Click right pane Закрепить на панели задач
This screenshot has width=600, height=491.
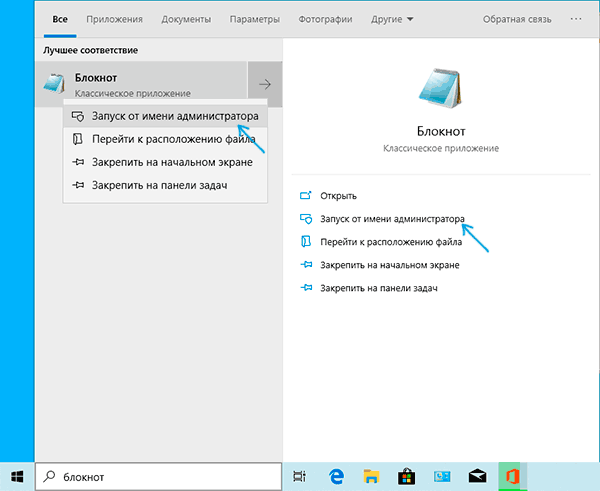click(x=379, y=288)
